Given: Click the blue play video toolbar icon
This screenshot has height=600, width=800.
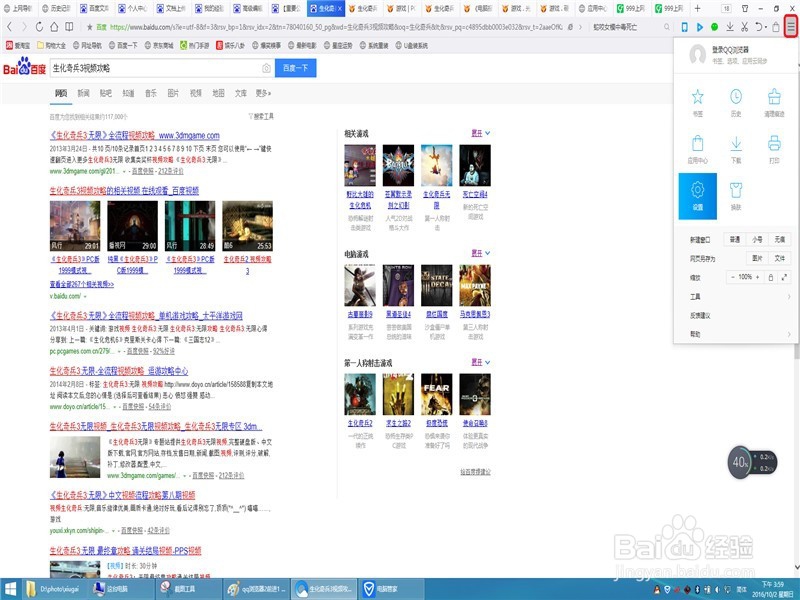Looking at the screenshot, I should (699, 27).
